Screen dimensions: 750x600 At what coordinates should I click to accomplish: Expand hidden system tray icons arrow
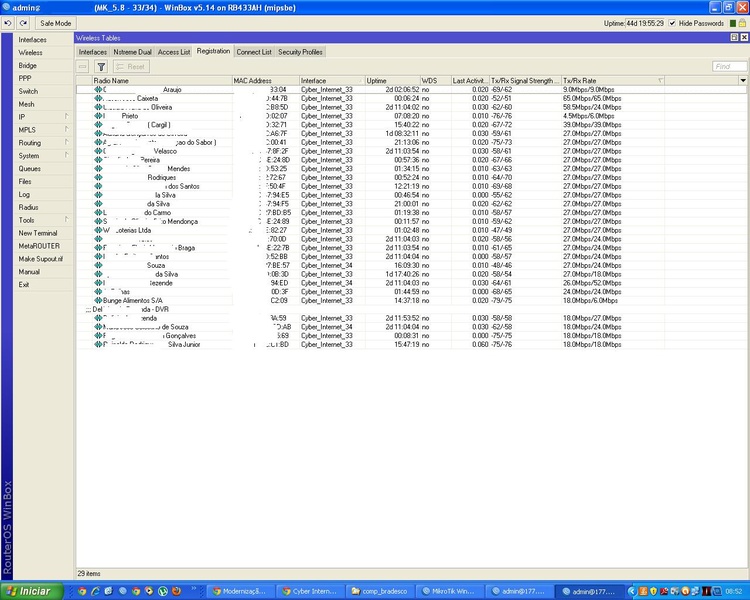[631, 592]
